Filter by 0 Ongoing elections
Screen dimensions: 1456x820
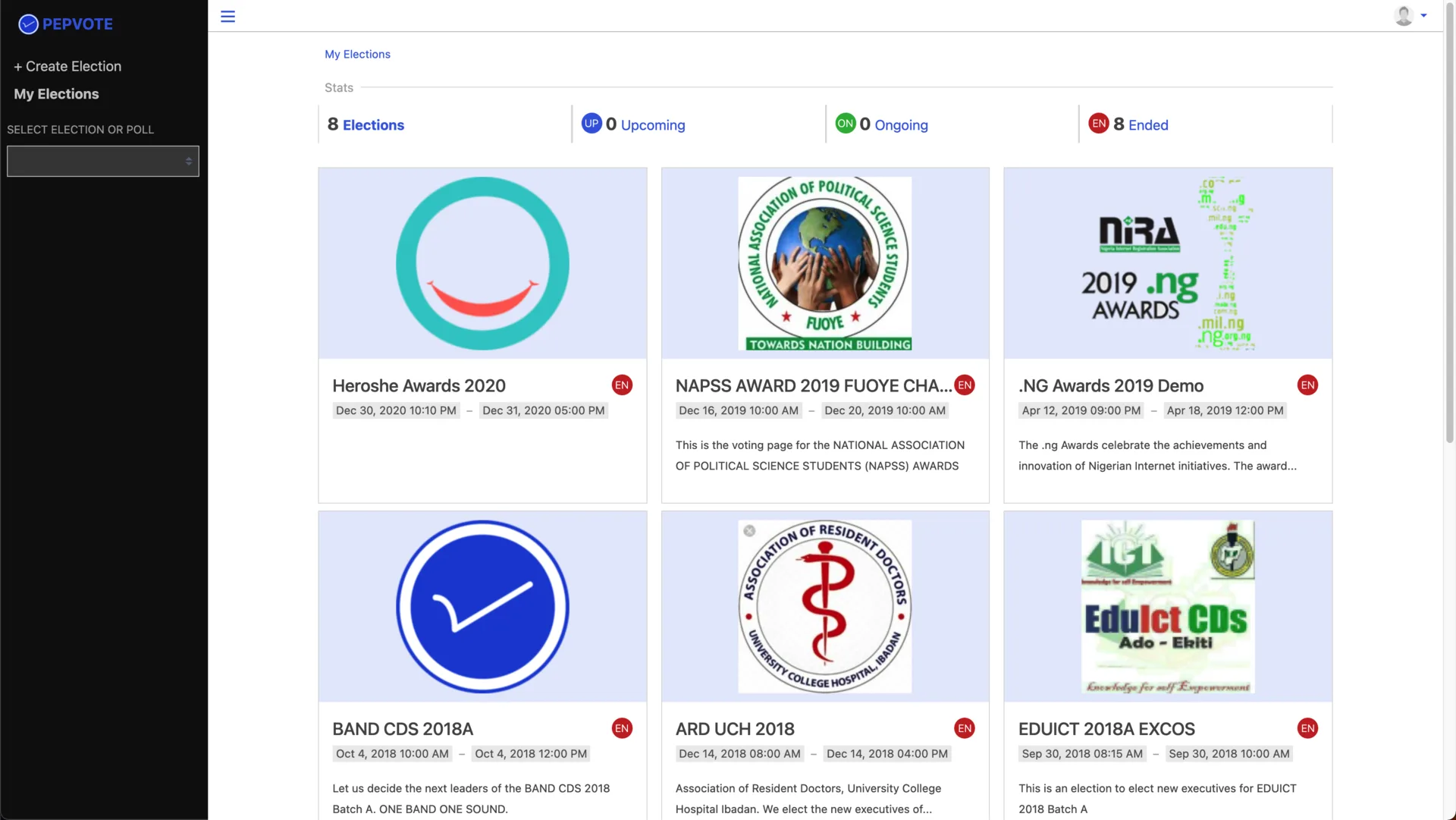tap(893, 124)
